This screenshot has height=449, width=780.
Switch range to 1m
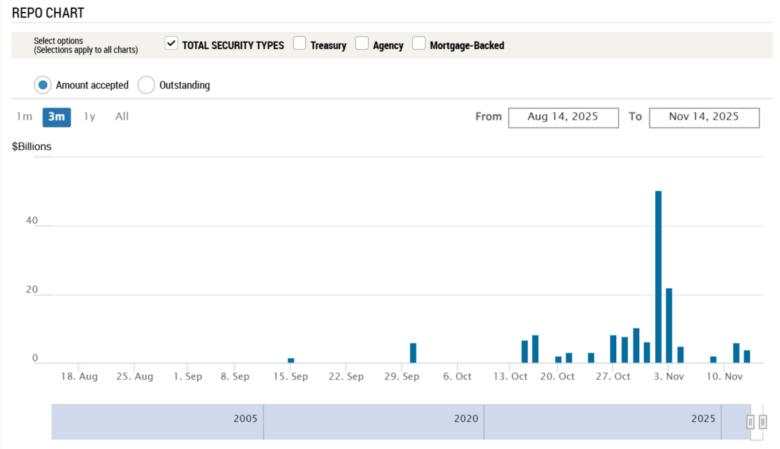24,117
